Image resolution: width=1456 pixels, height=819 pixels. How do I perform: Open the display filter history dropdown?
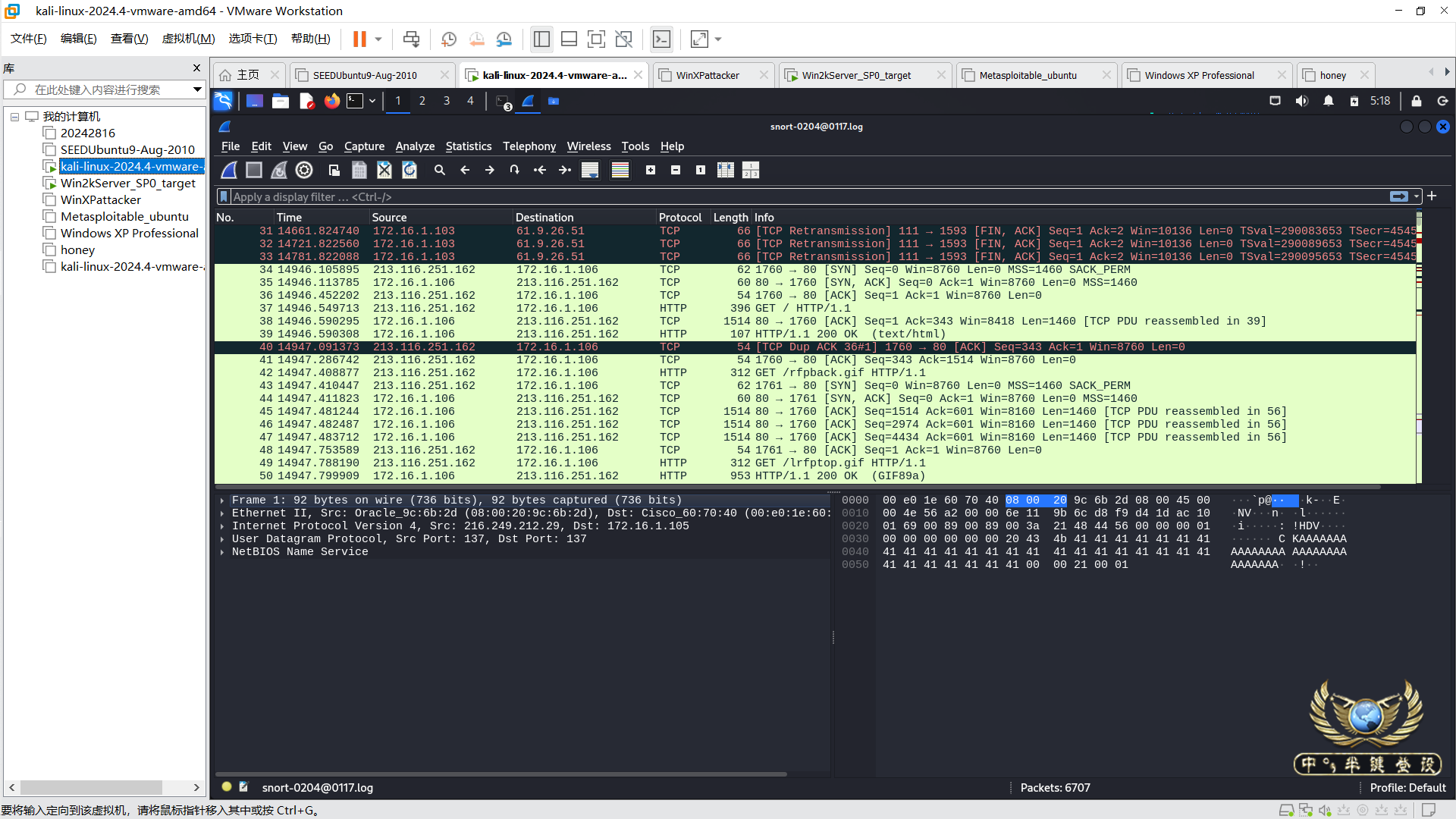(1417, 196)
